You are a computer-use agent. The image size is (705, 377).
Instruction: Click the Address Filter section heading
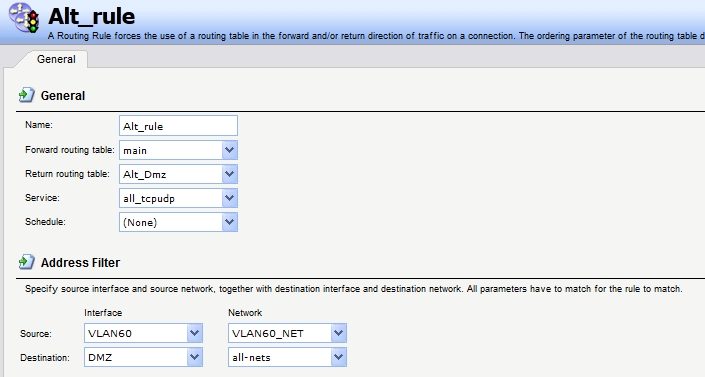point(80,263)
